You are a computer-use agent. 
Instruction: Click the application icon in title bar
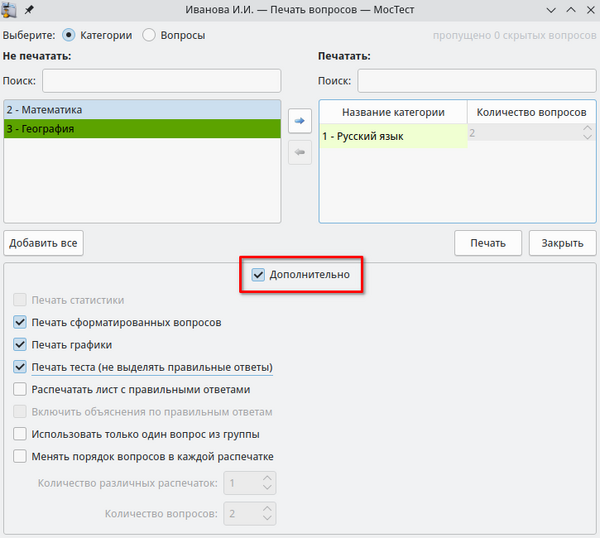[x=11, y=10]
